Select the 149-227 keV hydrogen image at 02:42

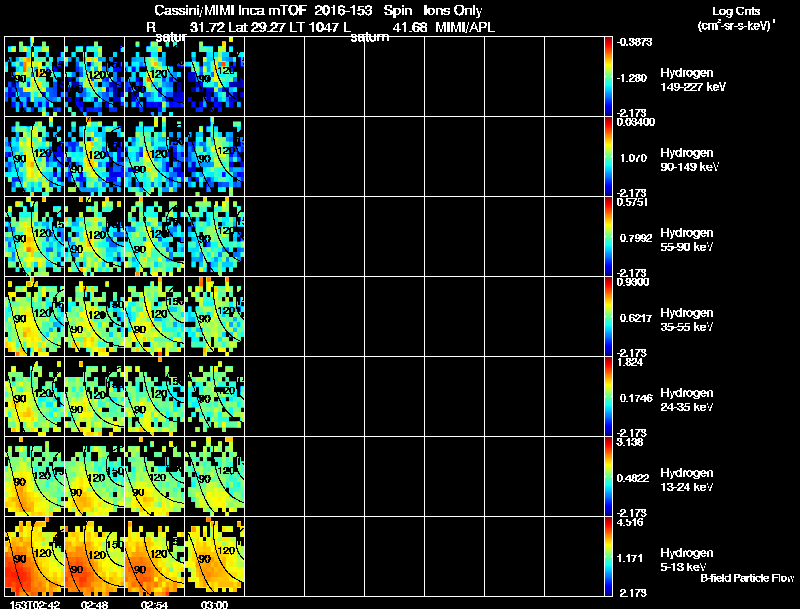click(x=35, y=77)
